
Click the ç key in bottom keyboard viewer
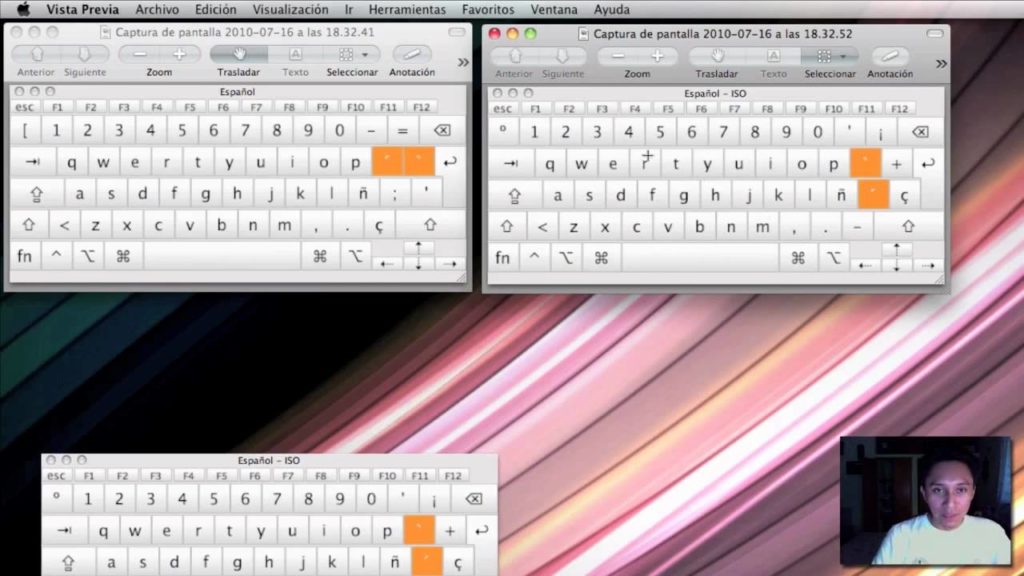coord(458,562)
